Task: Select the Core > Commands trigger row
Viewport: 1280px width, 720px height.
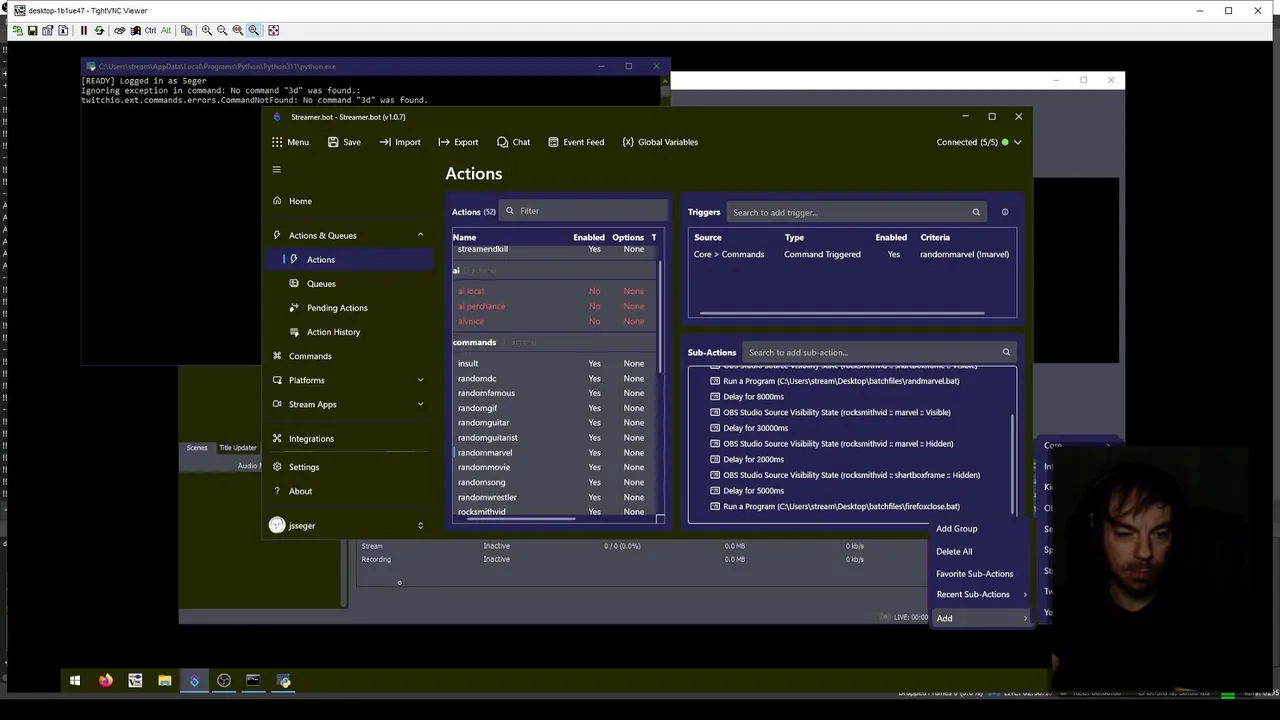Action: coord(852,254)
